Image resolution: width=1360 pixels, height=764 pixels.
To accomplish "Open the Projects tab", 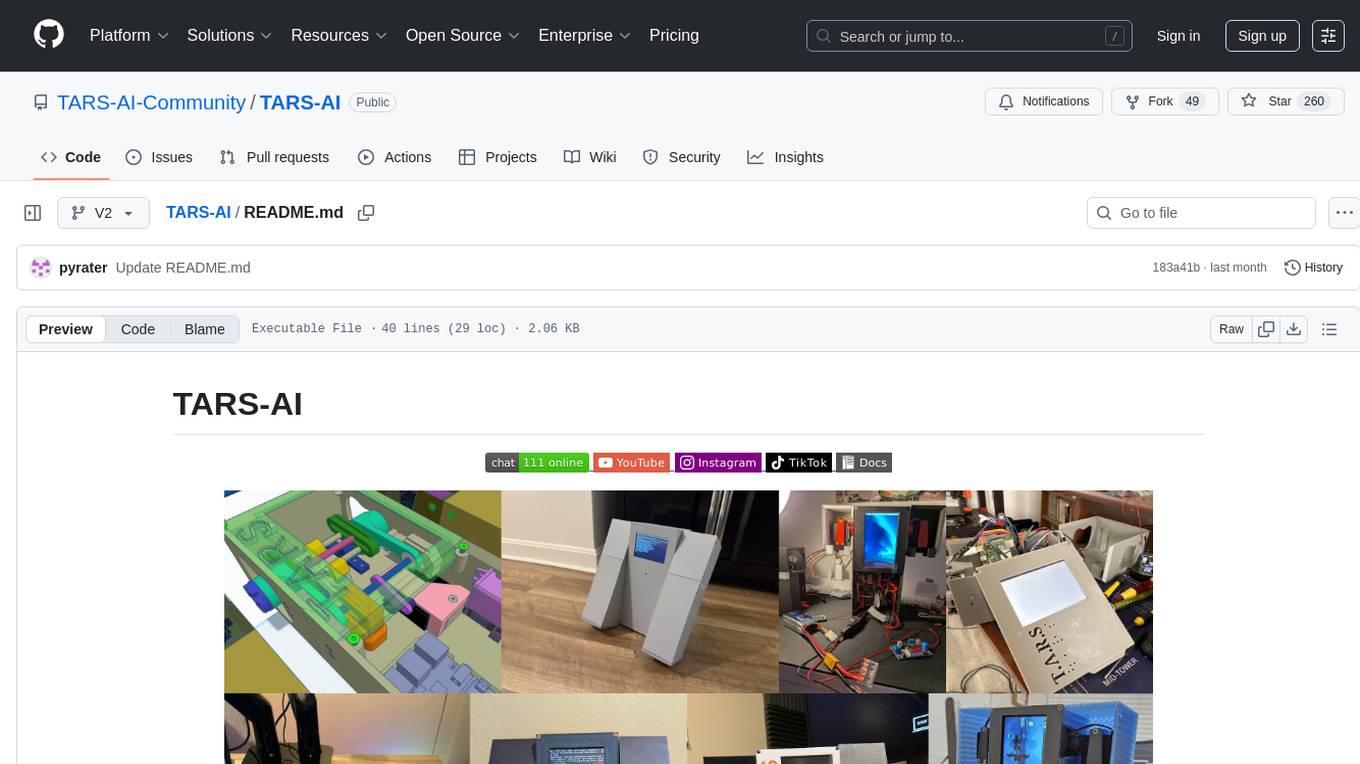I will [498, 157].
